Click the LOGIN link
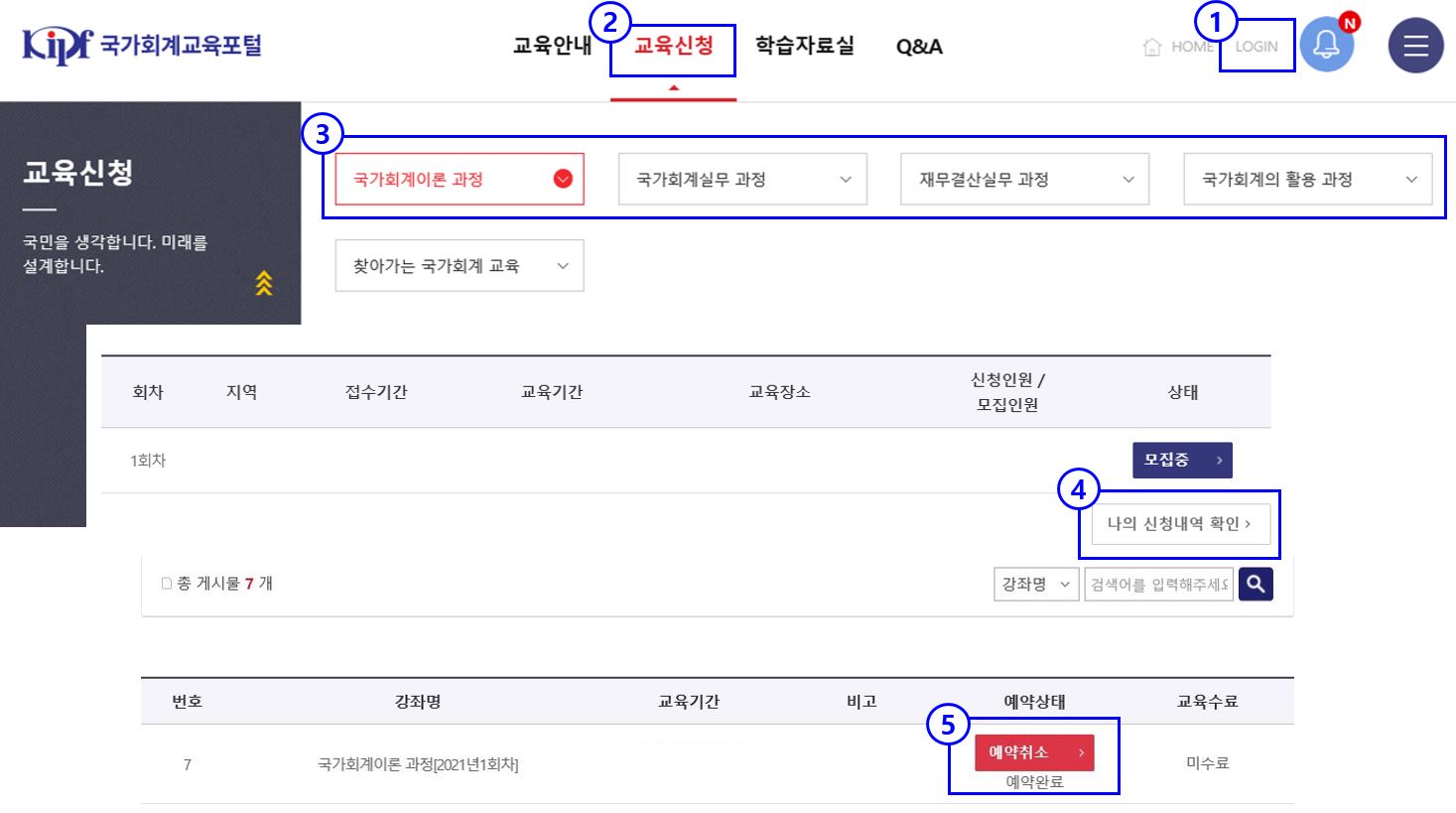 [1255, 45]
